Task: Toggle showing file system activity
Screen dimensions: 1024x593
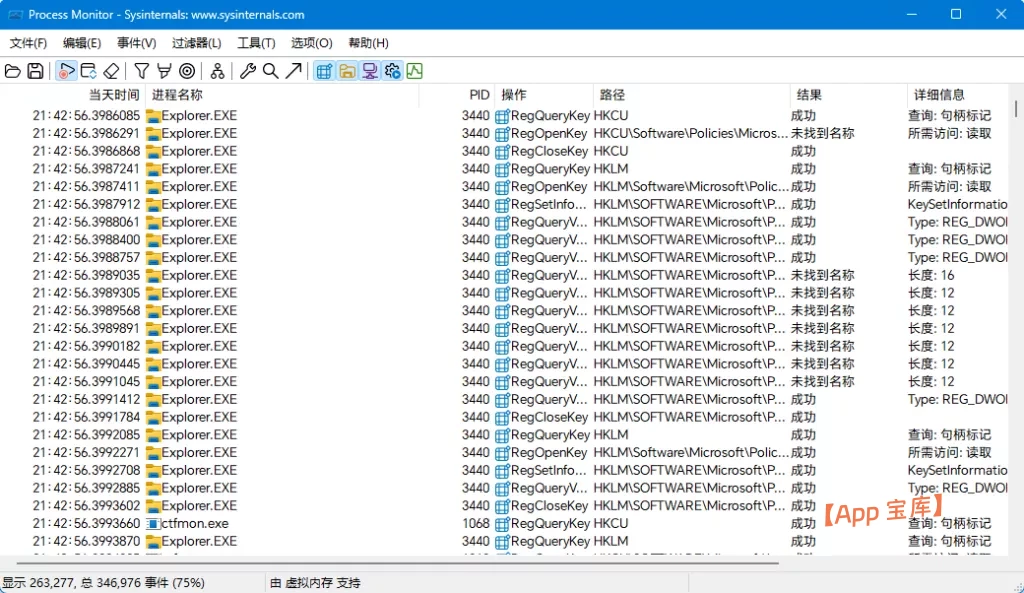Action: [x=347, y=71]
